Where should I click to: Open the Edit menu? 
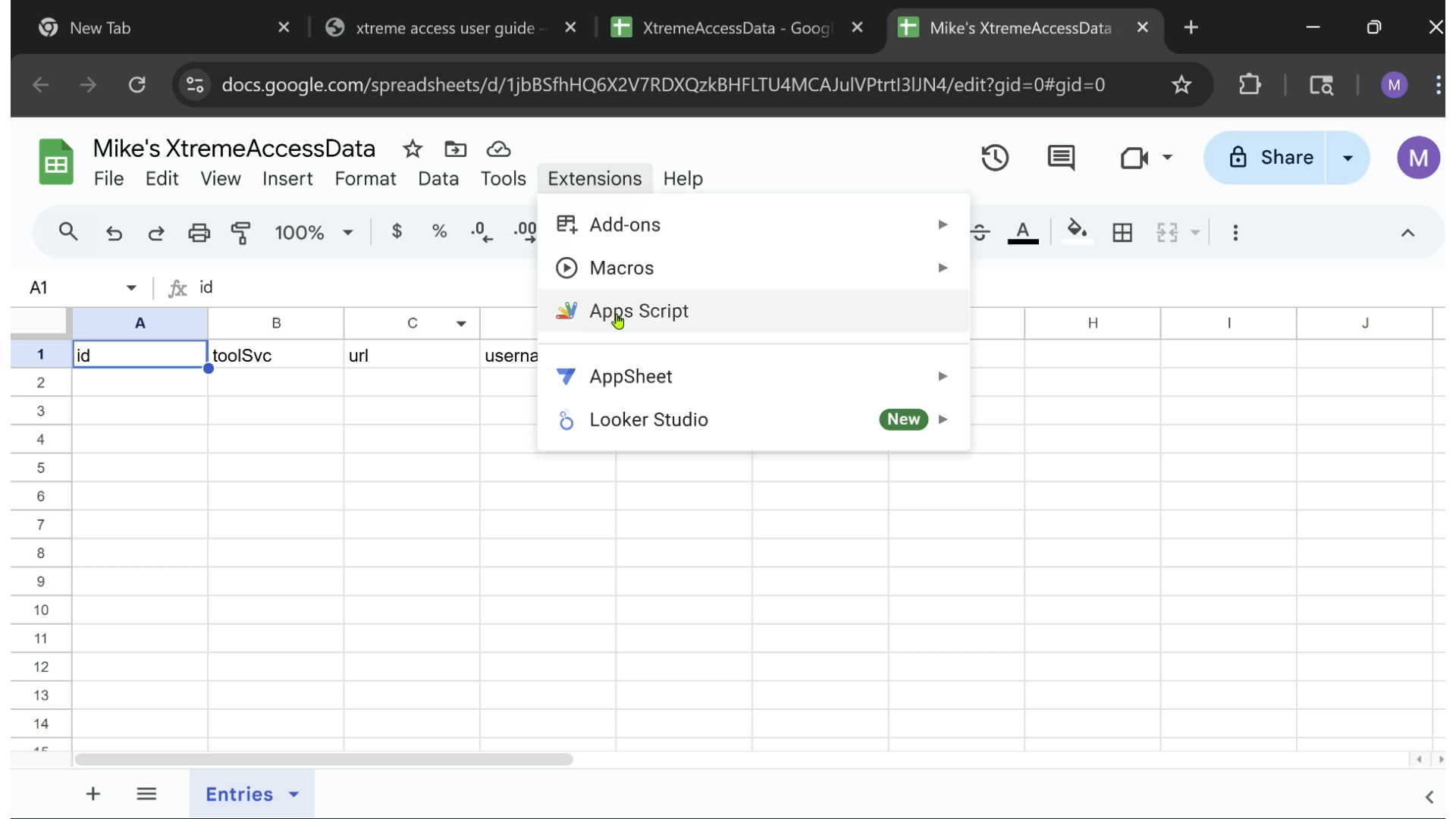162,178
